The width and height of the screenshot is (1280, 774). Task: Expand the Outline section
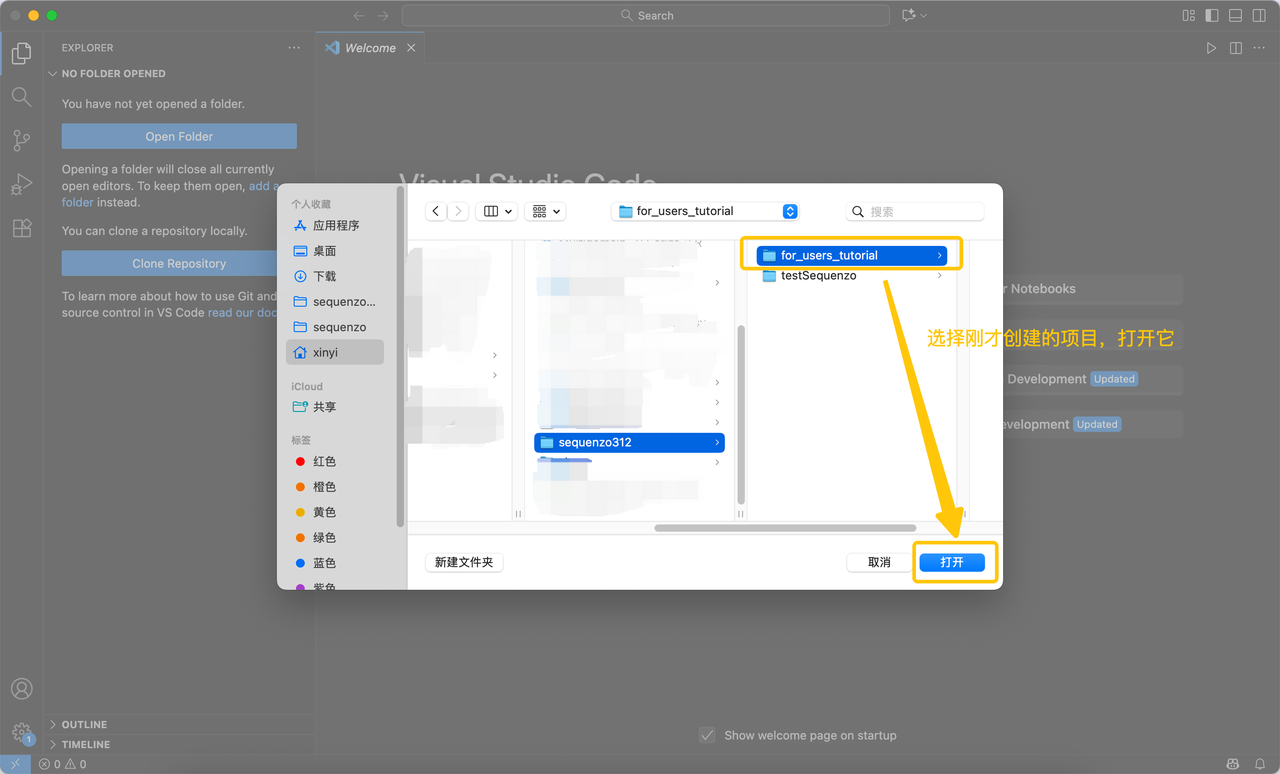pyautogui.click(x=84, y=724)
